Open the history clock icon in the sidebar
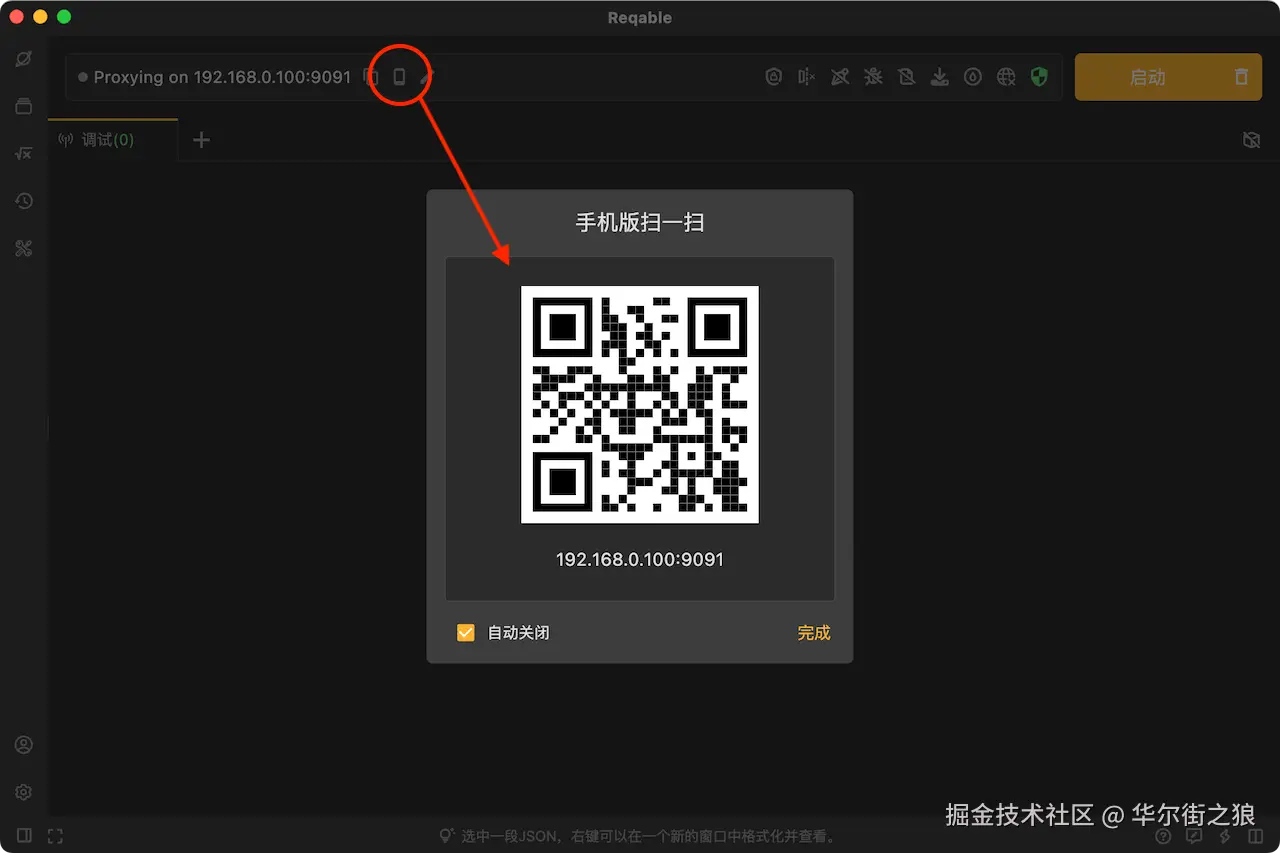The image size is (1280, 853). (x=24, y=201)
